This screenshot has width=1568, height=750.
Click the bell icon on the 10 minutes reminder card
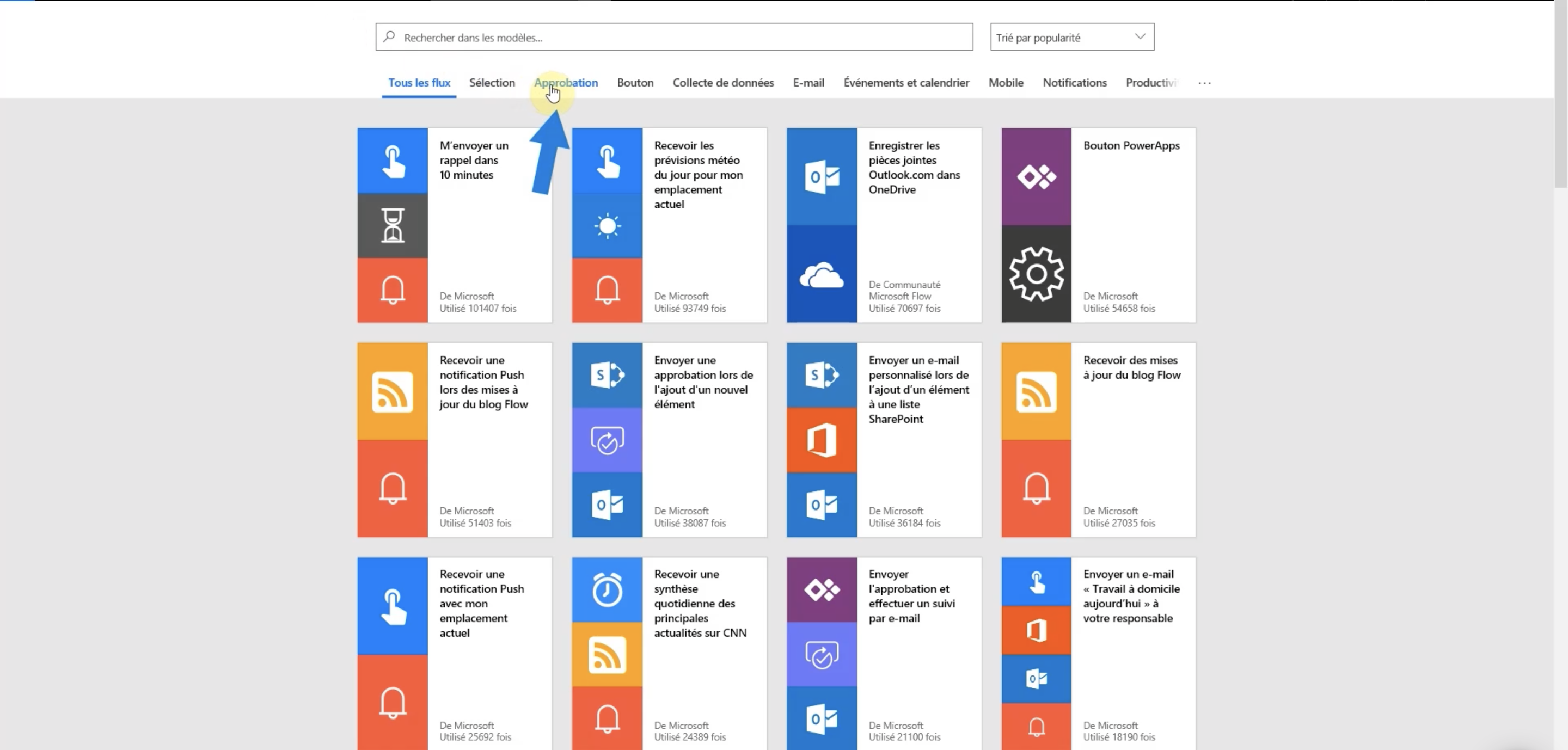point(393,290)
